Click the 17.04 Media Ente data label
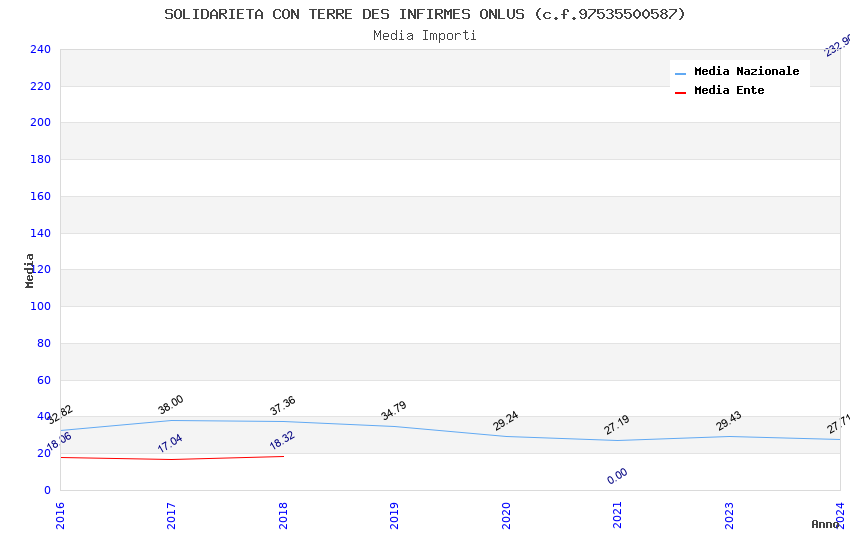850x550 pixels. pos(170,443)
